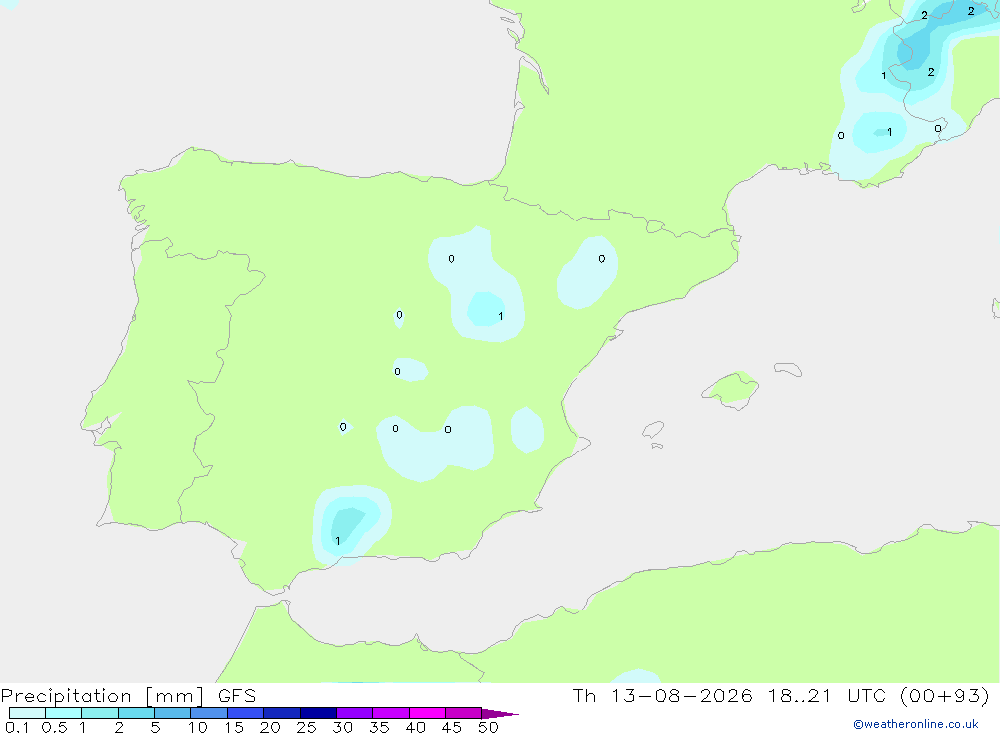Click the 2–5 mm legend color segment
The width and height of the screenshot is (1000, 733).
[x=136, y=713]
